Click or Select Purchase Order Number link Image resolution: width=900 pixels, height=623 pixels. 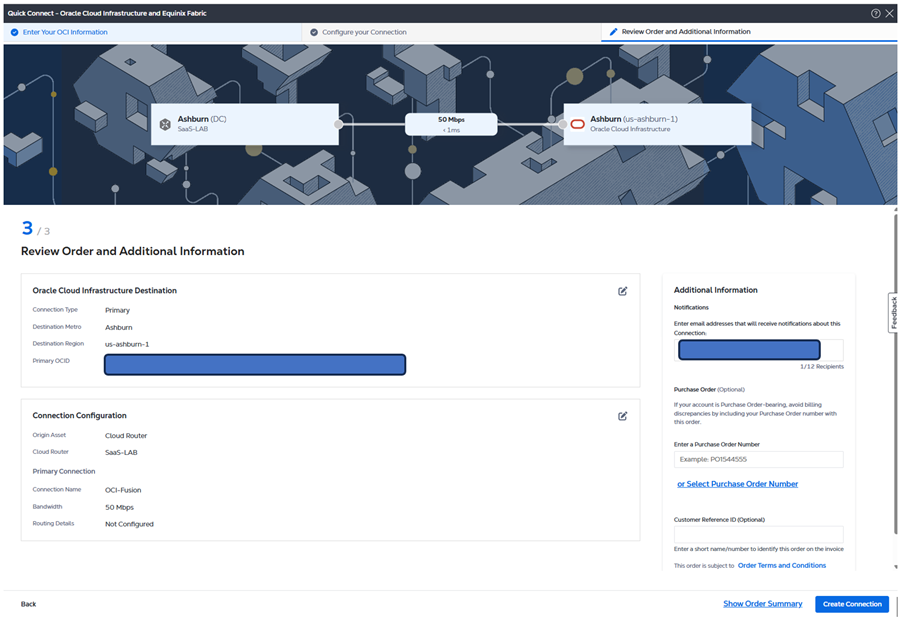[738, 484]
